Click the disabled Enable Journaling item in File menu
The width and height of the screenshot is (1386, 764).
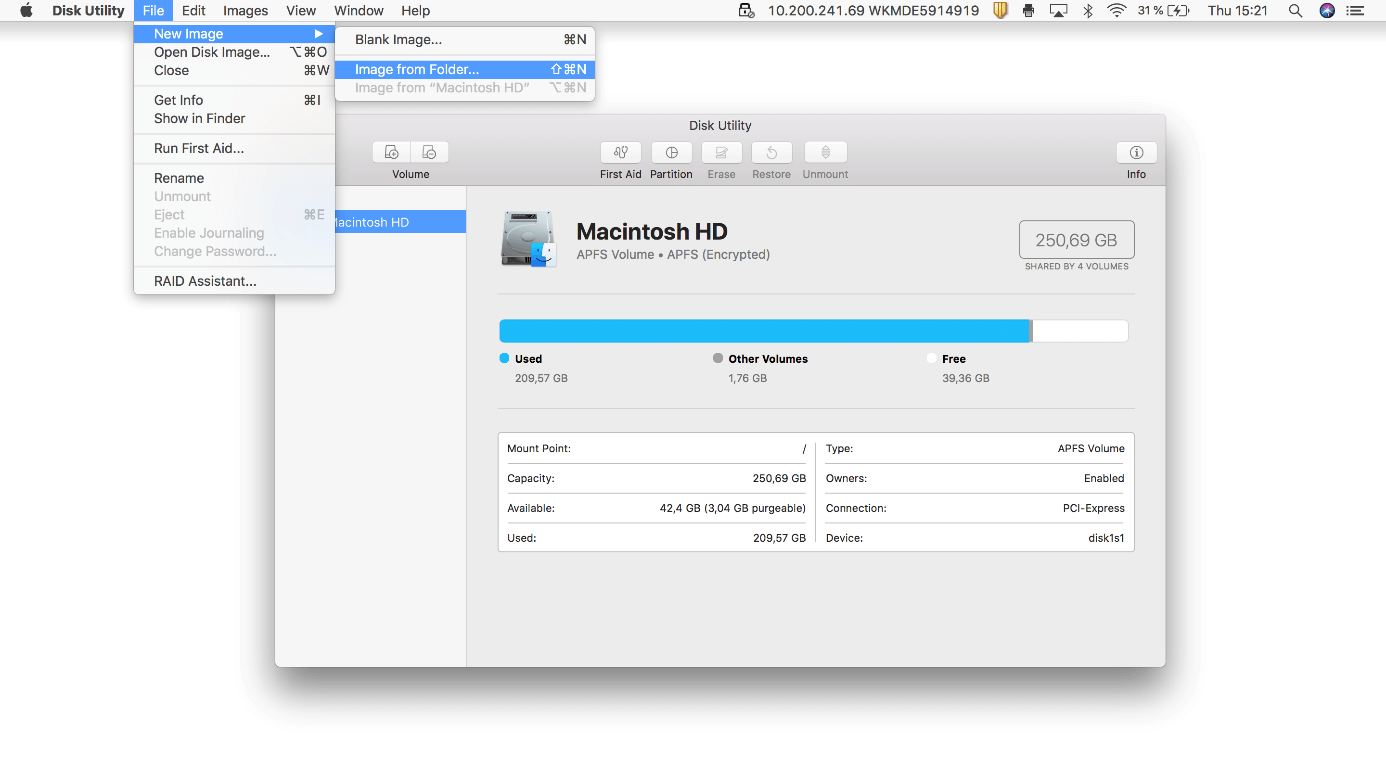click(234, 233)
